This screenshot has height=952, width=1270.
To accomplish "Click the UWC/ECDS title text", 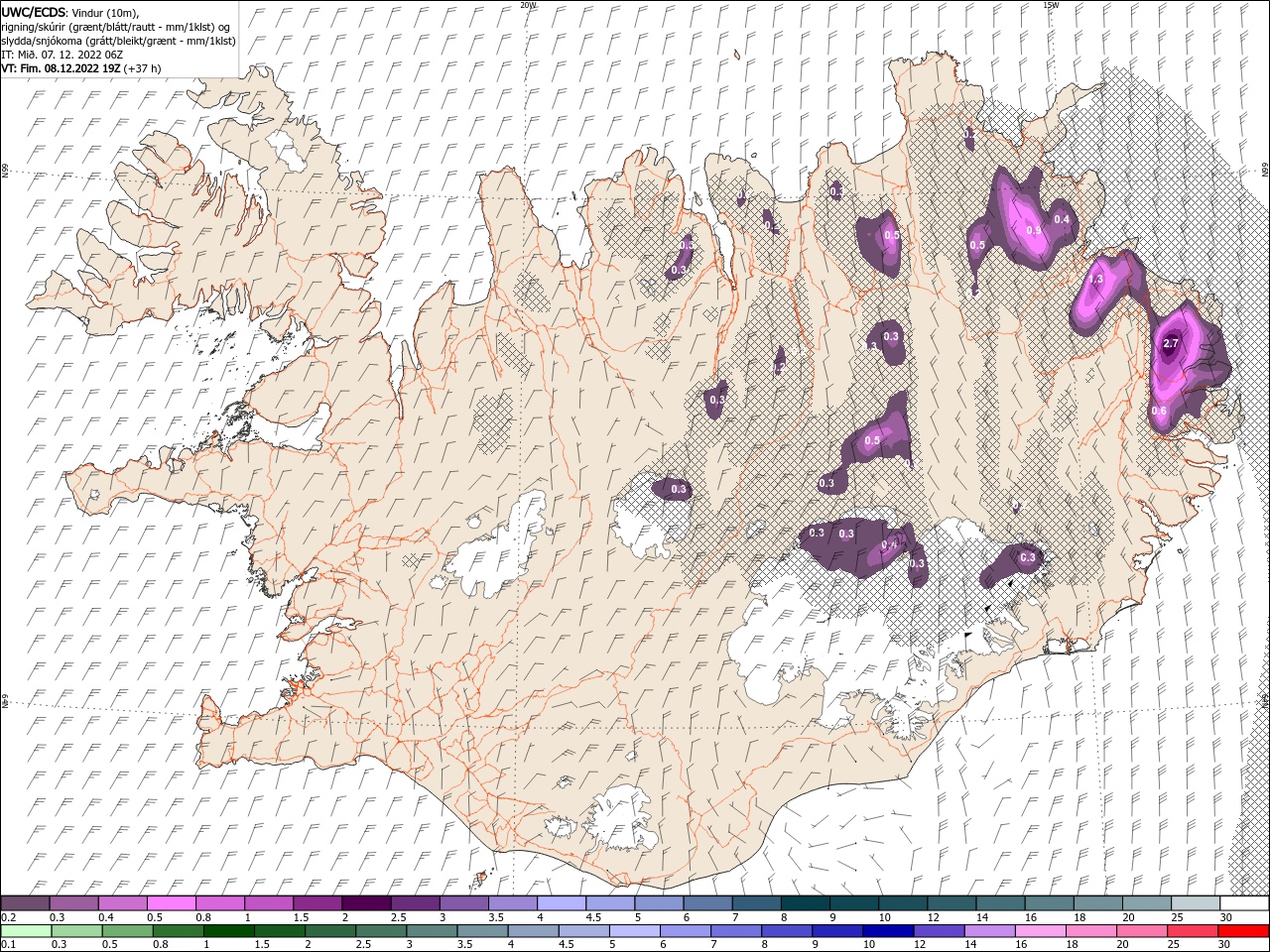I will coord(34,12).
